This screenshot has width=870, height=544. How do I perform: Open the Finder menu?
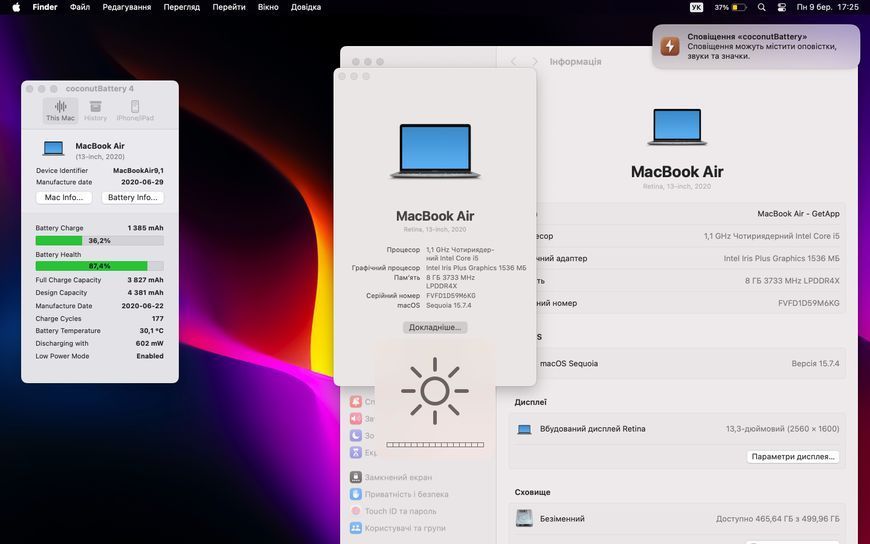(45, 7)
